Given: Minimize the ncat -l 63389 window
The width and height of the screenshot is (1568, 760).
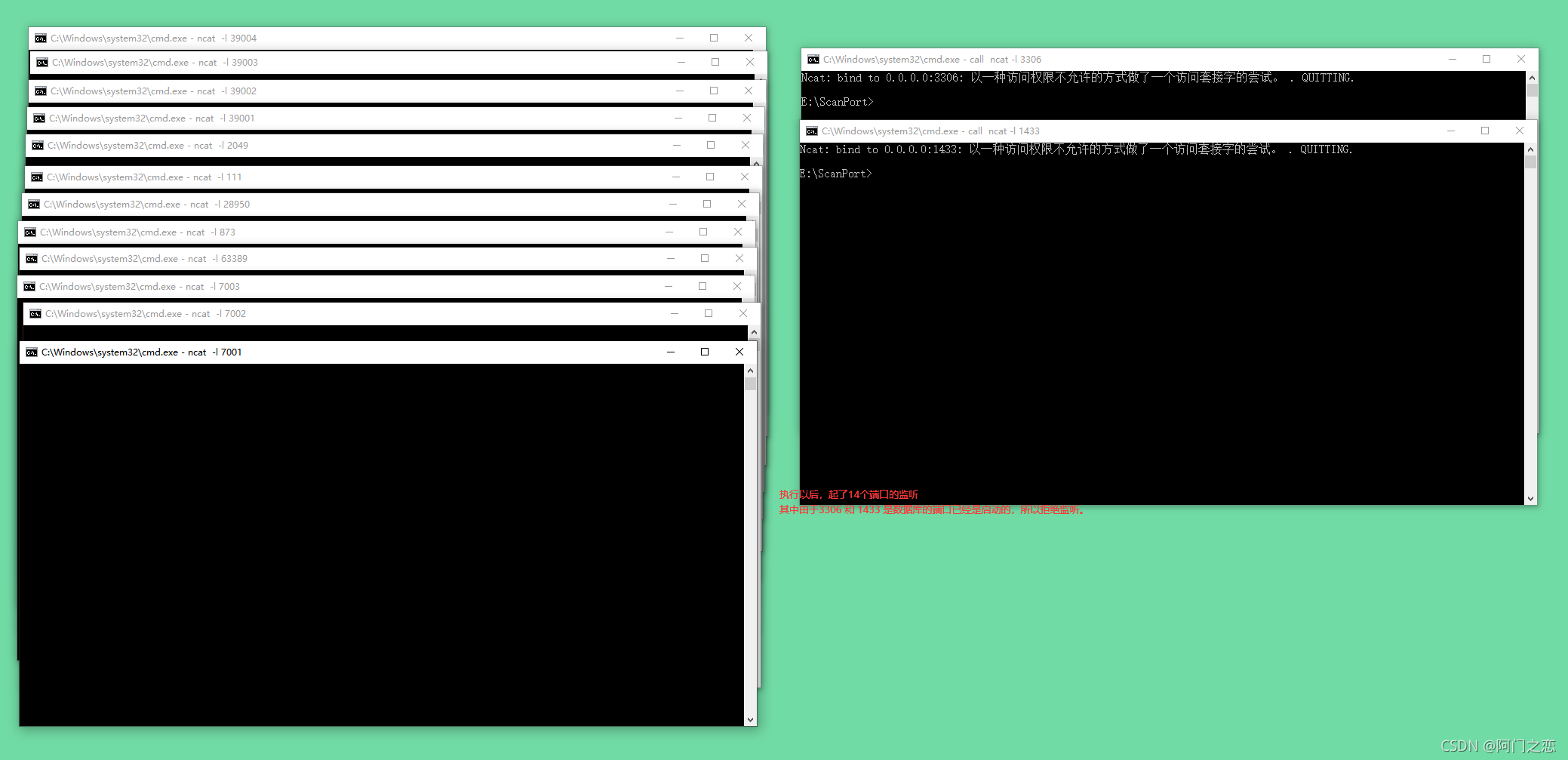Looking at the screenshot, I should [671, 258].
